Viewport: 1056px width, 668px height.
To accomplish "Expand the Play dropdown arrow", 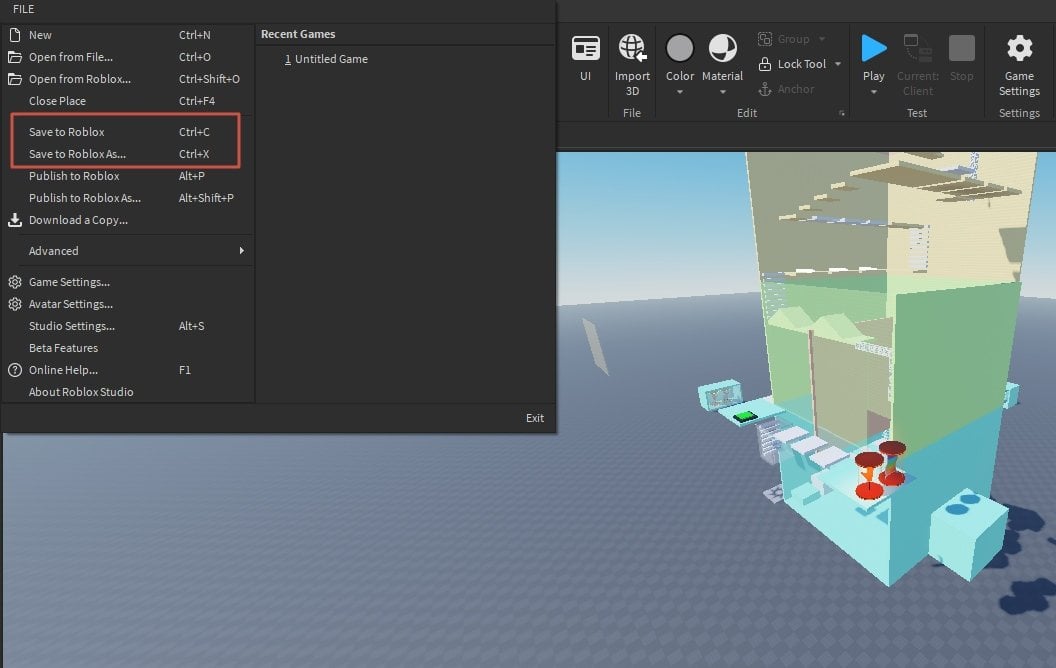I will click(x=873, y=92).
